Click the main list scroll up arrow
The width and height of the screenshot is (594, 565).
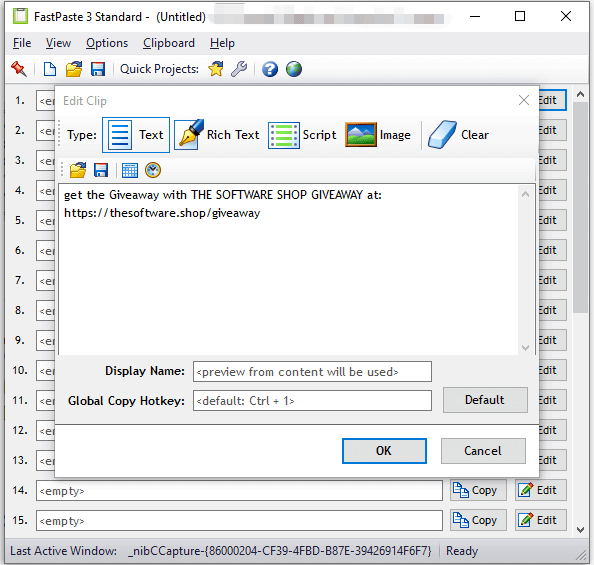[x=580, y=94]
